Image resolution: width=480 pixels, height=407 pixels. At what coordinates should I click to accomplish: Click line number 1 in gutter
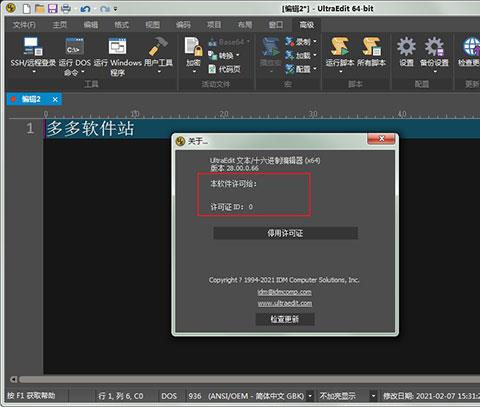coord(30,128)
